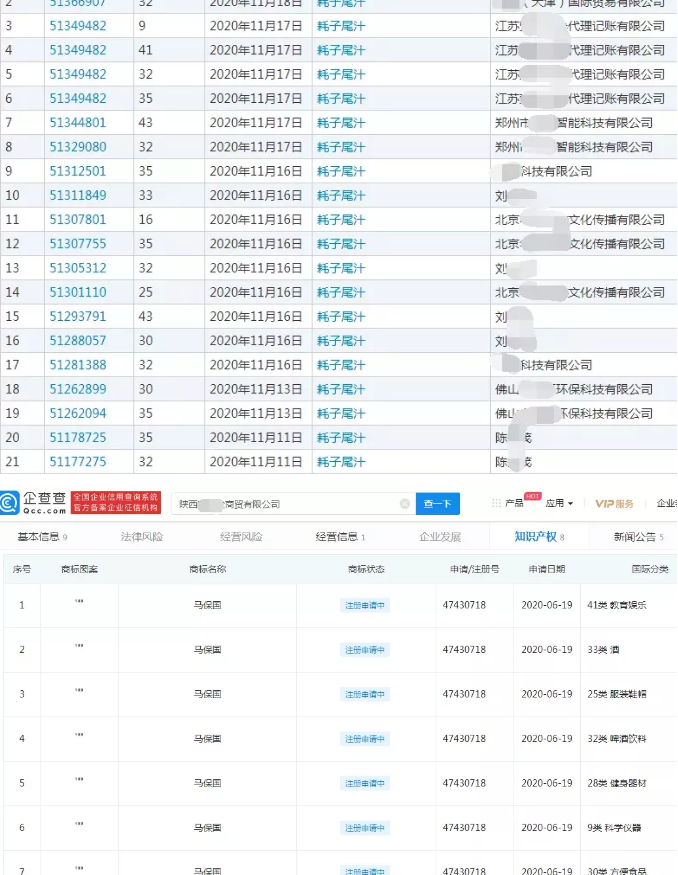Image resolution: width=678 pixels, height=875 pixels.
Task: Click the trademark image placeholder in 28类 健身器材 row
Action: tap(79, 780)
